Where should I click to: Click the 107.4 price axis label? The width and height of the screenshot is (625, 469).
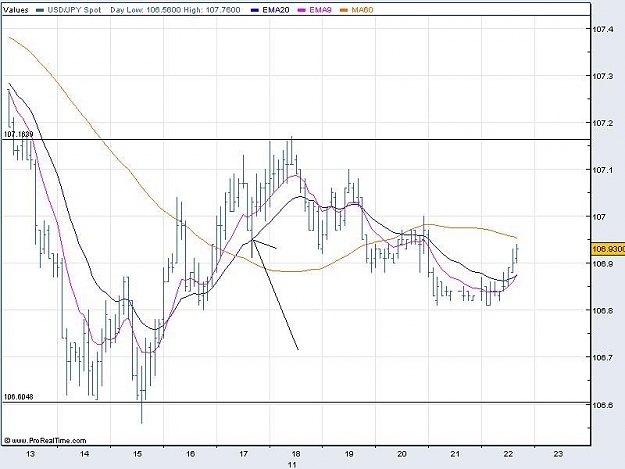pyautogui.click(x=603, y=29)
